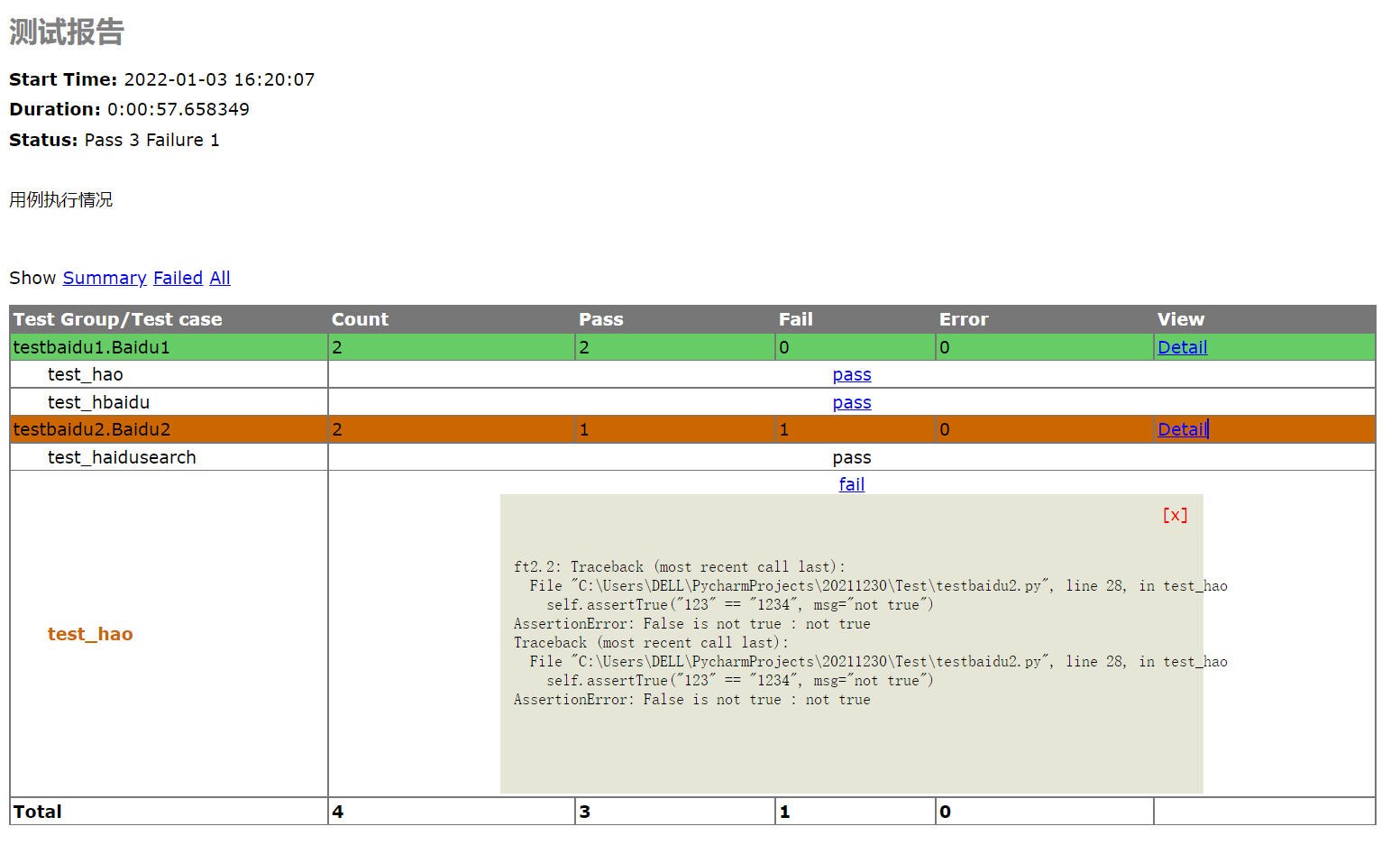Click the test_hbaidu test case name
The width and height of the screenshot is (1400, 854).
click(98, 402)
